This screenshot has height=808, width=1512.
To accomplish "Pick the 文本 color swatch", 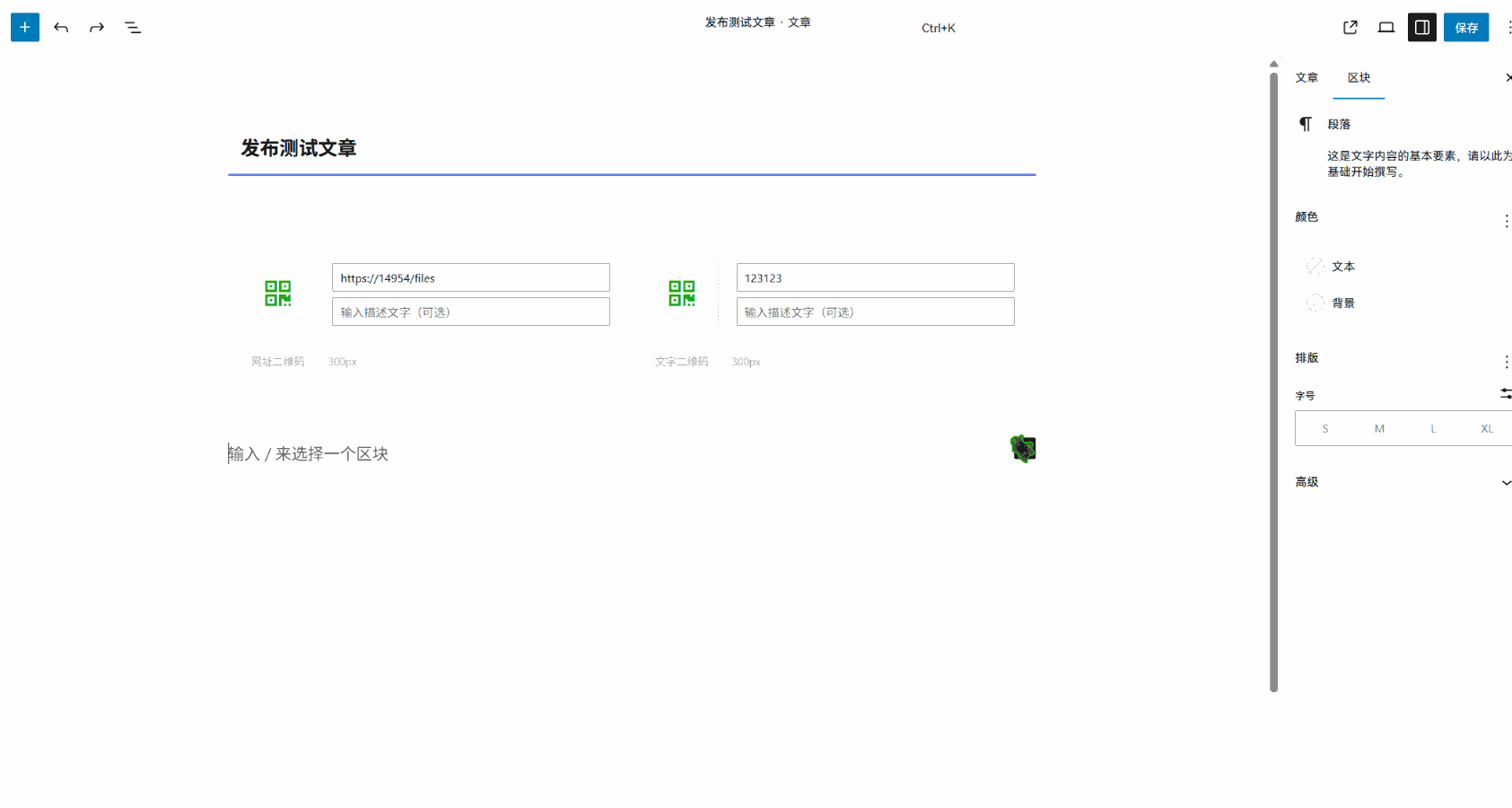I will pos(1315,266).
